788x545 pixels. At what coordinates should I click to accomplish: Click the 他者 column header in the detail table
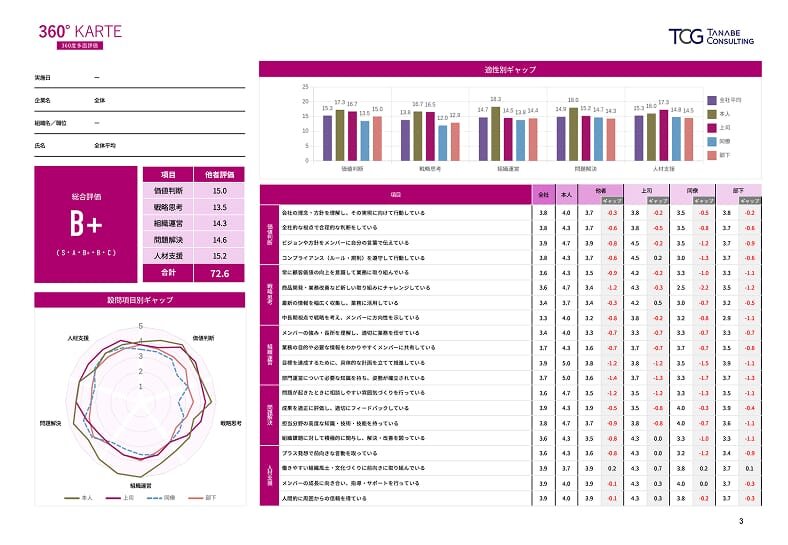coord(601,191)
